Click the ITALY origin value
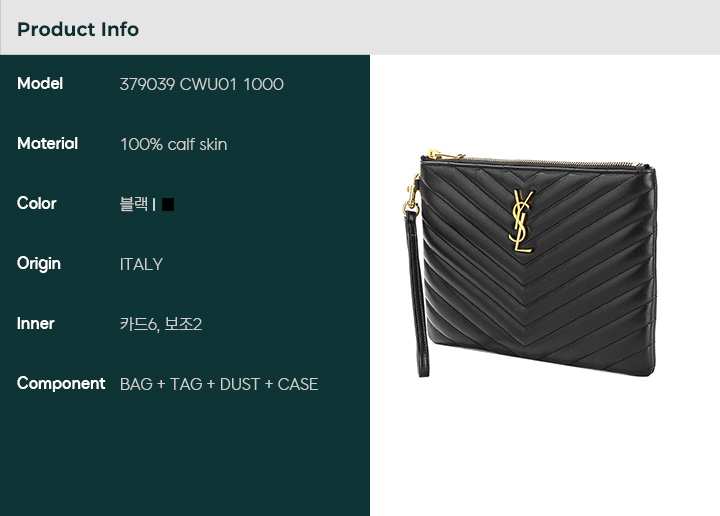The height and width of the screenshot is (516, 720). [141, 264]
